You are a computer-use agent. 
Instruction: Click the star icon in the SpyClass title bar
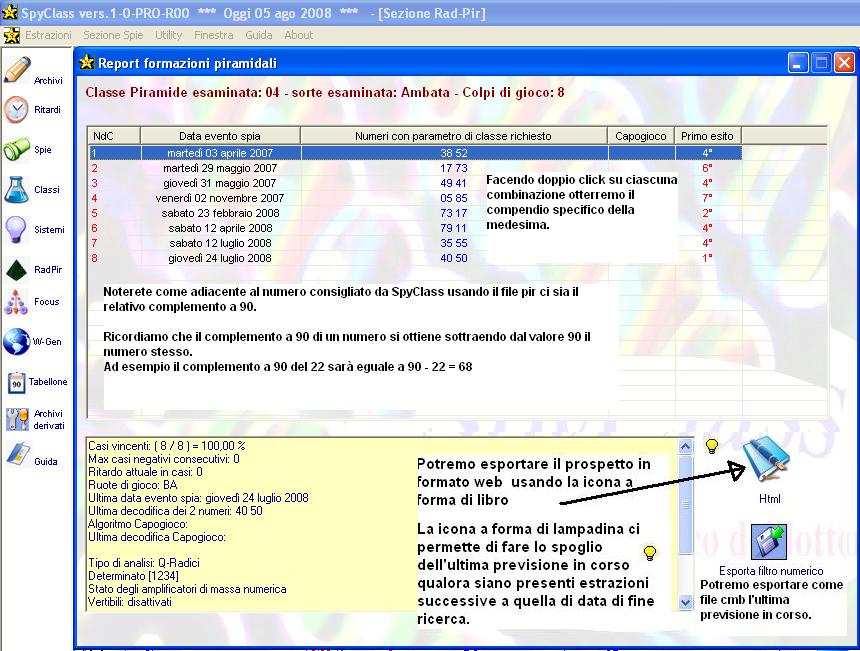9,12
